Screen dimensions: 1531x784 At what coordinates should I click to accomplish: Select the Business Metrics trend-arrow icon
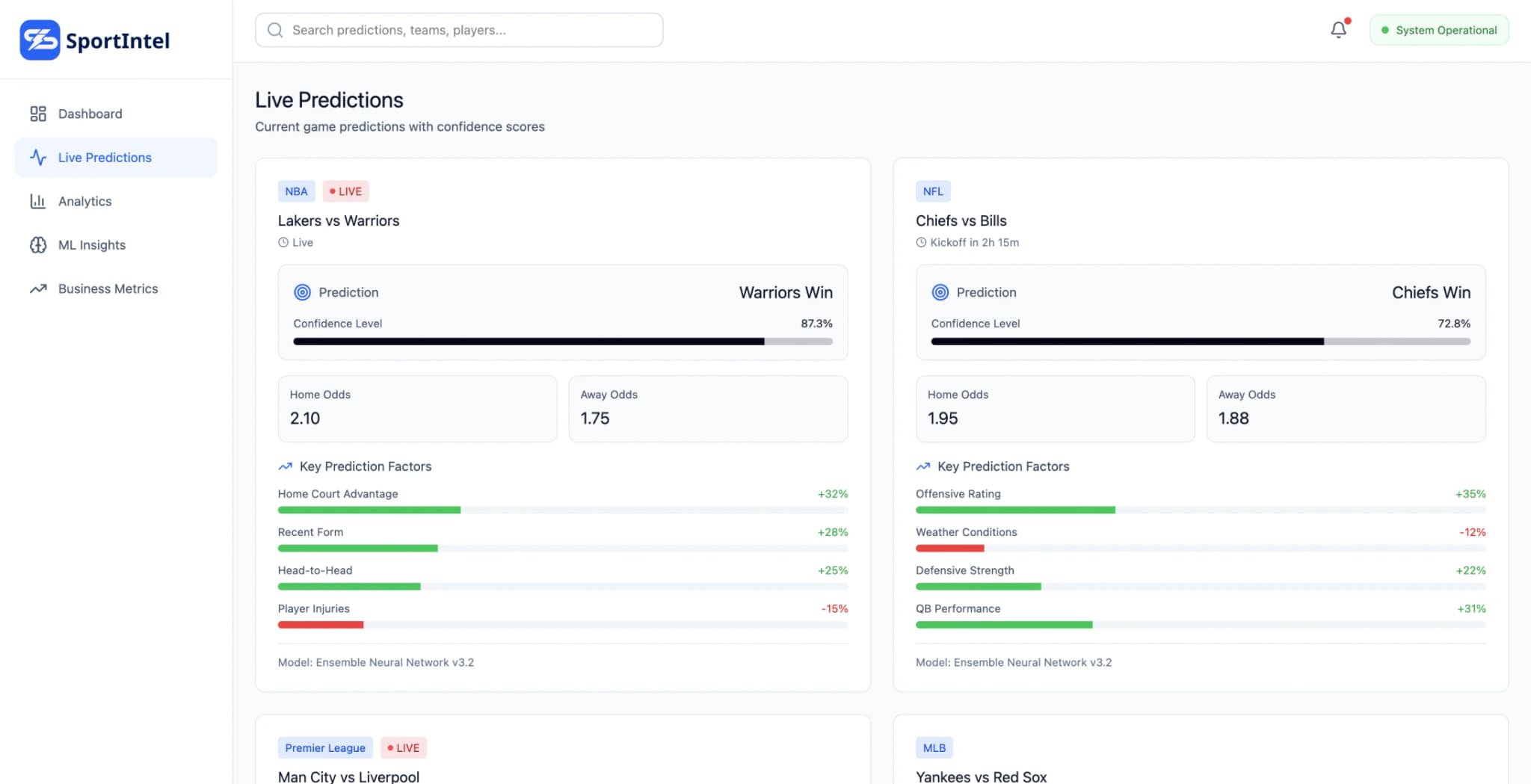[x=39, y=288]
